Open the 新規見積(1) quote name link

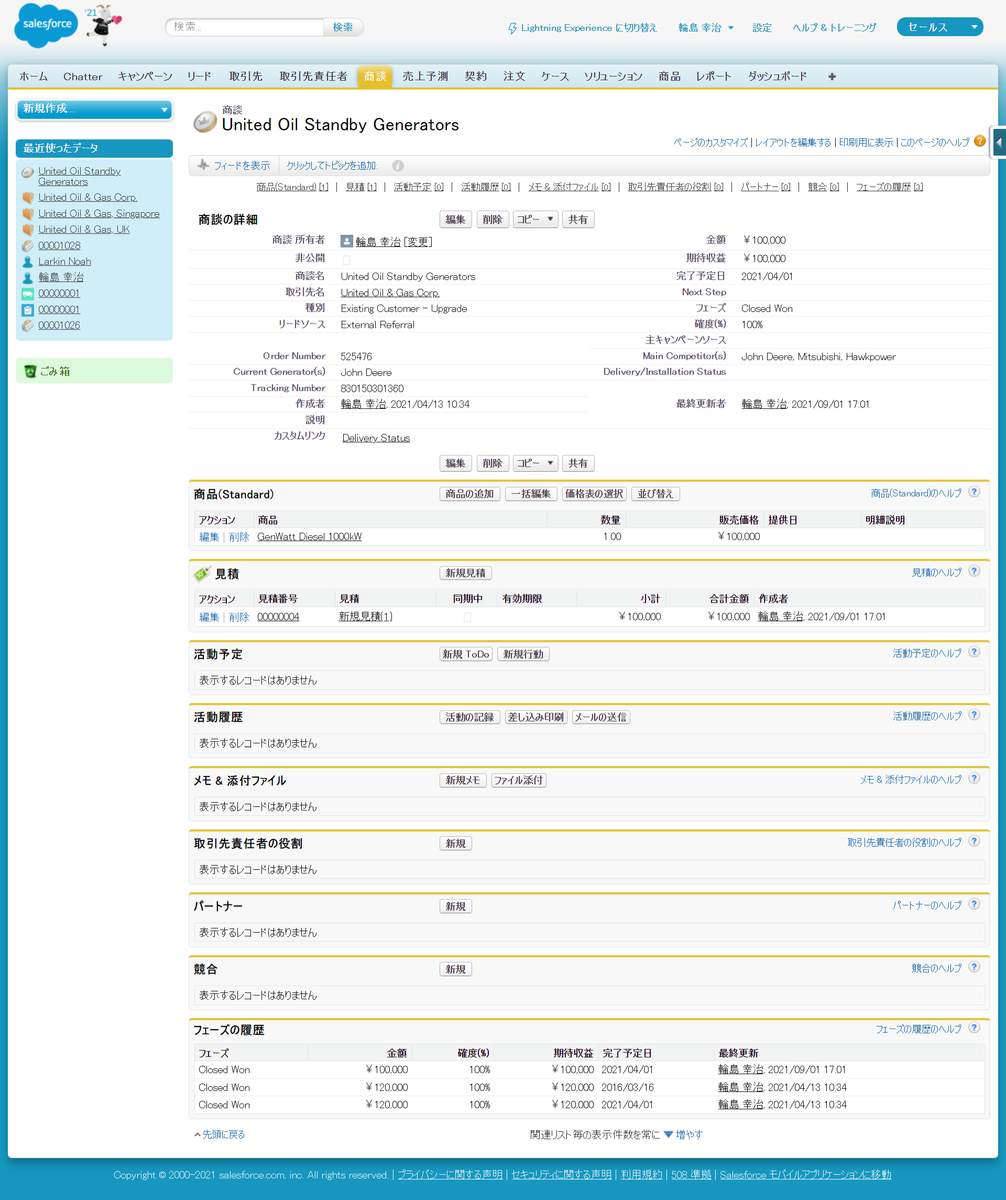tap(366, 617)
